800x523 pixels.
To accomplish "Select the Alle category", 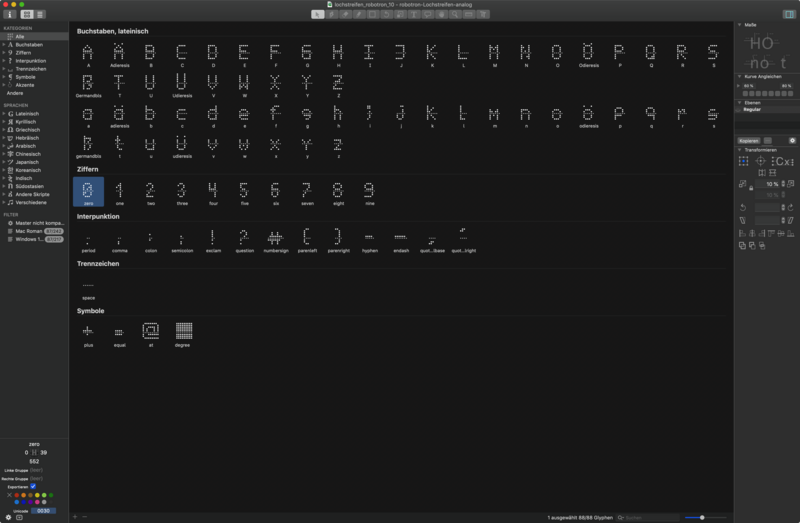I will (x=20, y=36).
